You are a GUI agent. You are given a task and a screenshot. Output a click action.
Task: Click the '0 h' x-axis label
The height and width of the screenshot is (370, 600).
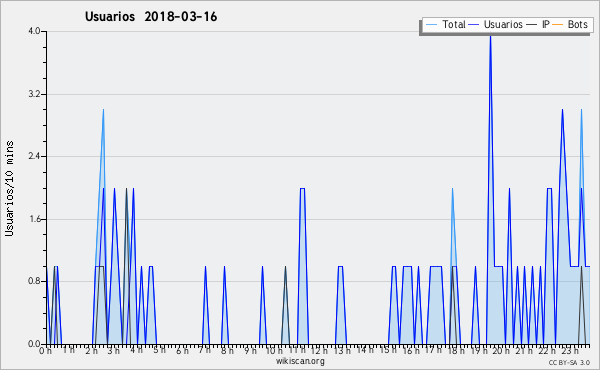click(x=46, y=350)
